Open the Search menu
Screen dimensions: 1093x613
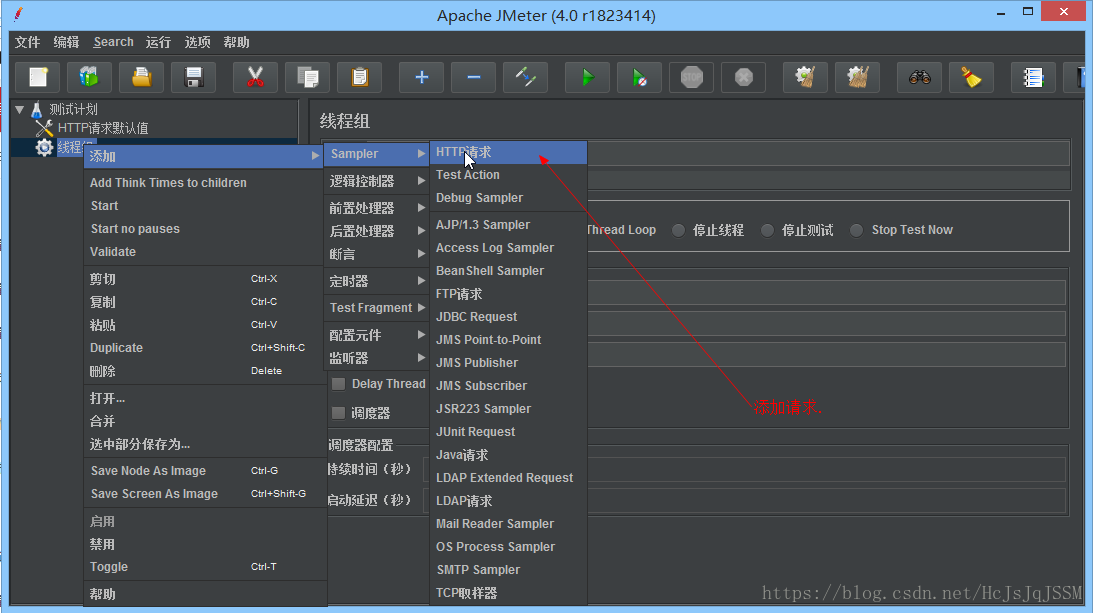coord(113,43)
